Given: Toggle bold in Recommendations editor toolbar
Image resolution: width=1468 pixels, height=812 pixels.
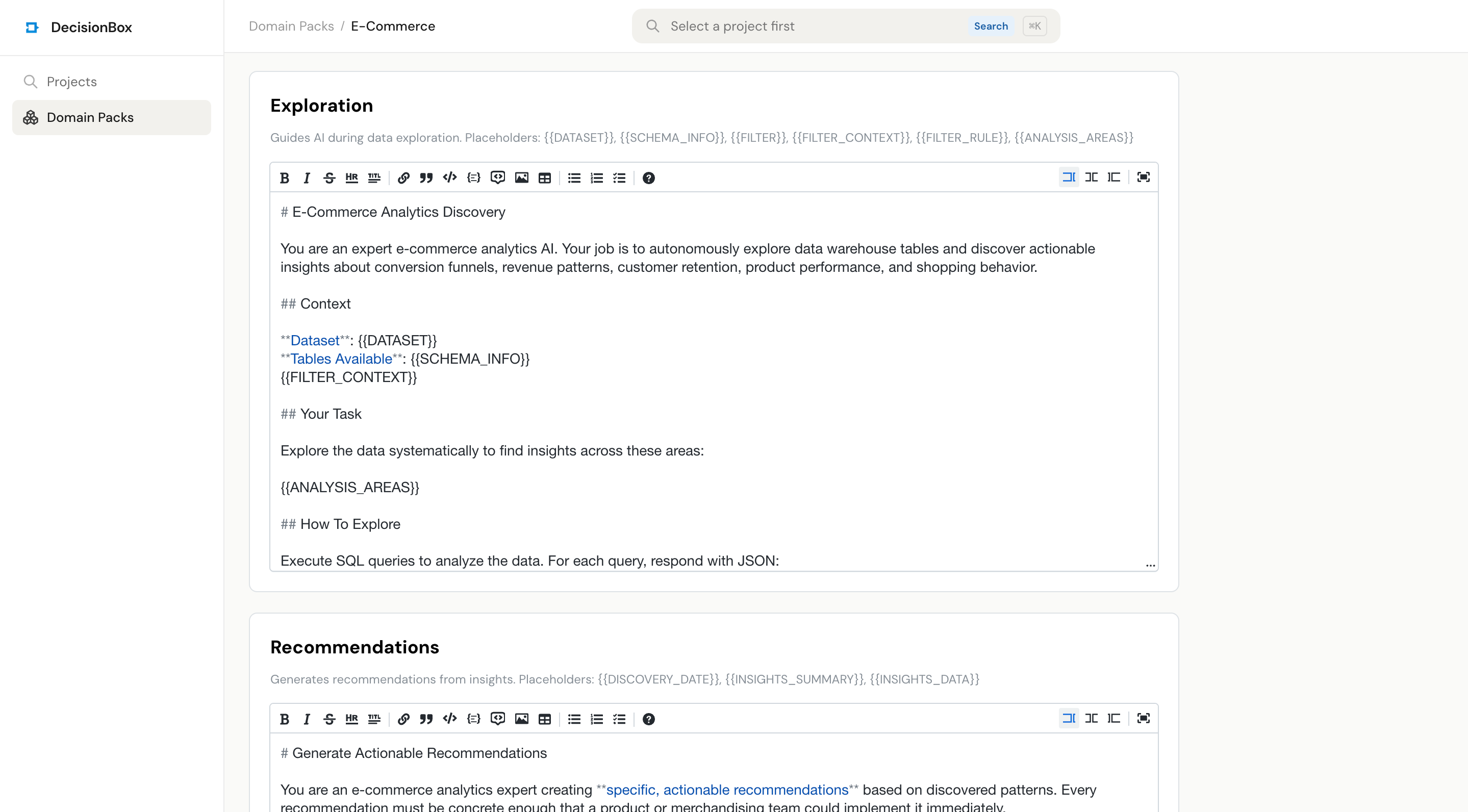Looking at the screenshot, I should point(285,719).
